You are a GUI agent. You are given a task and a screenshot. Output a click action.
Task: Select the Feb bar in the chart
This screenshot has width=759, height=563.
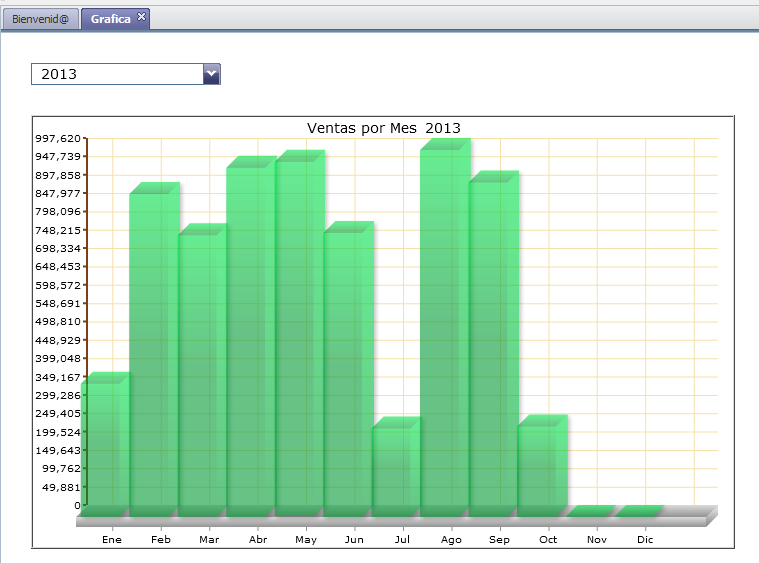coord(152,350)
